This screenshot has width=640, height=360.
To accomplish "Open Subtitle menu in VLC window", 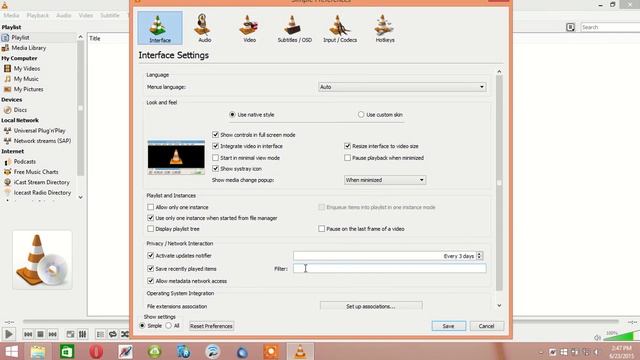I will coord(110,15).
